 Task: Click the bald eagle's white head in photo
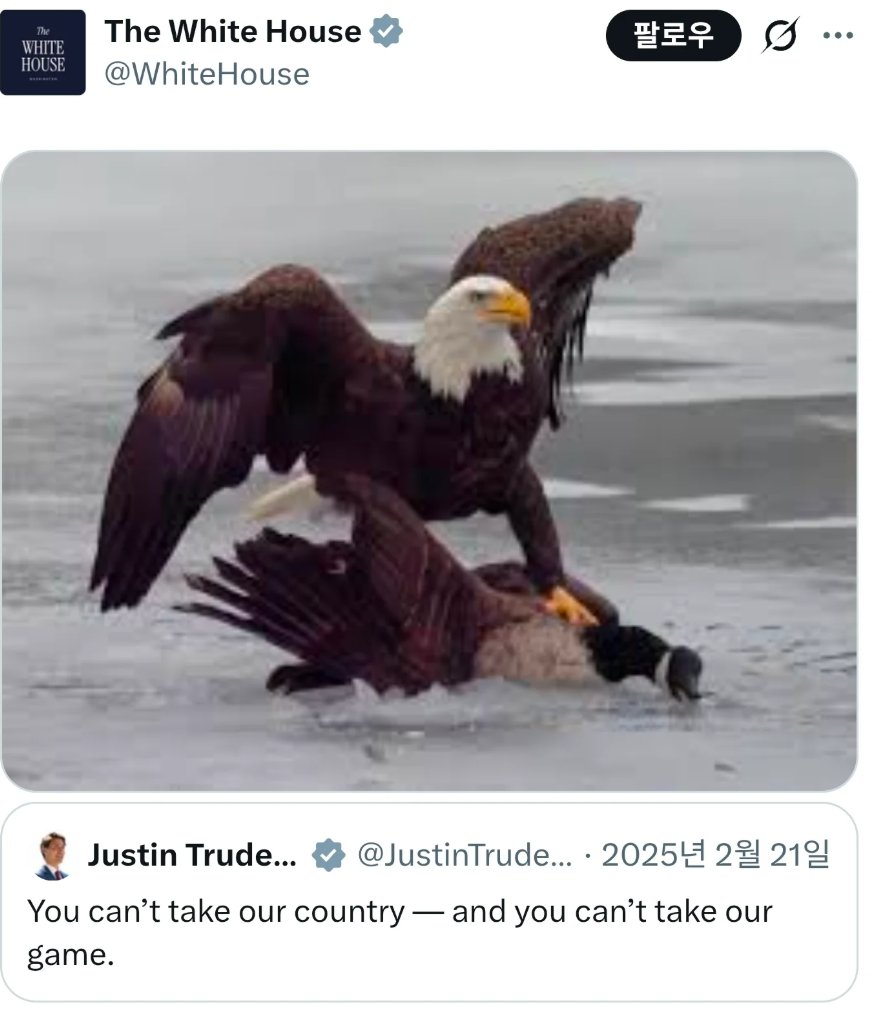coord(471,334)
